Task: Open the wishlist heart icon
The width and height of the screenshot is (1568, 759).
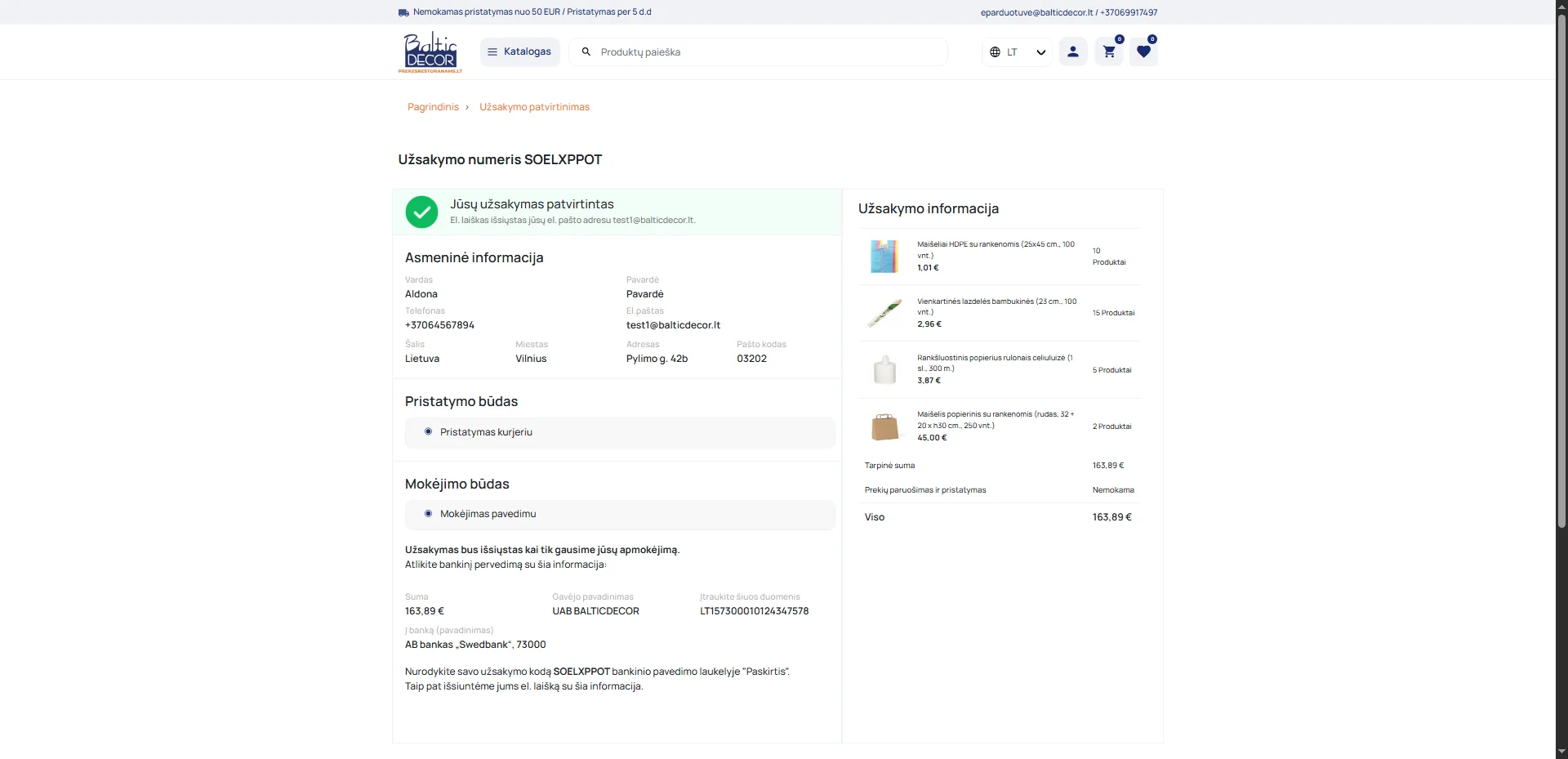Action: click(1143, 51)
